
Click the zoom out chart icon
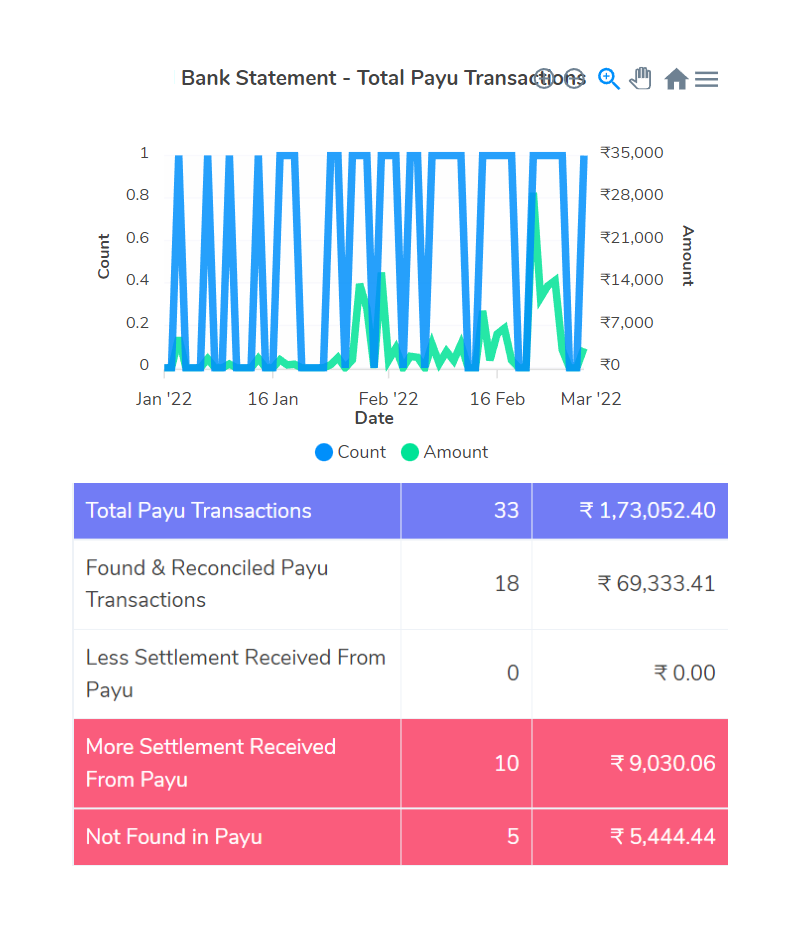[x=575, y=78]
